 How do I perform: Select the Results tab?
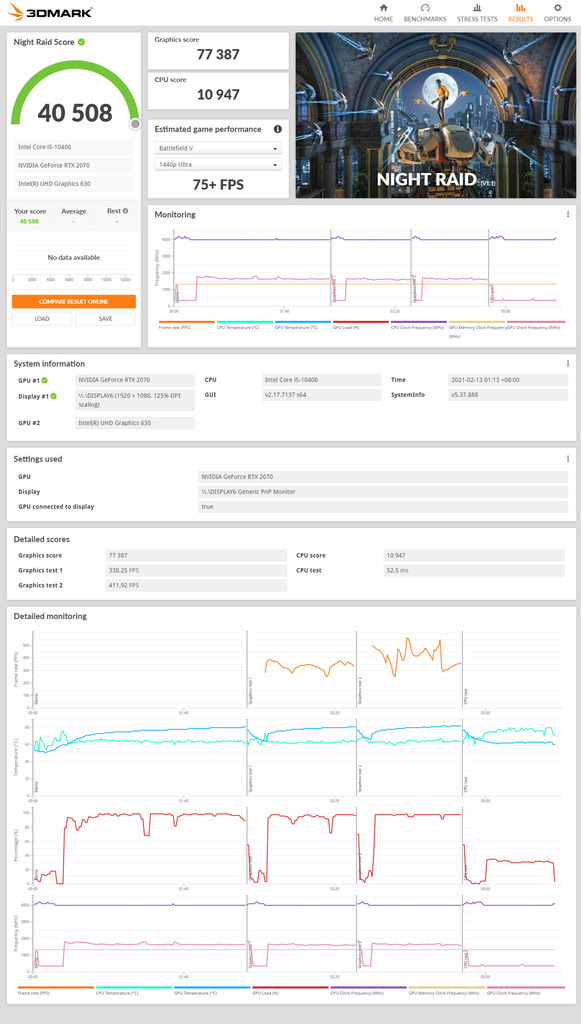click(x=520, y=12)
